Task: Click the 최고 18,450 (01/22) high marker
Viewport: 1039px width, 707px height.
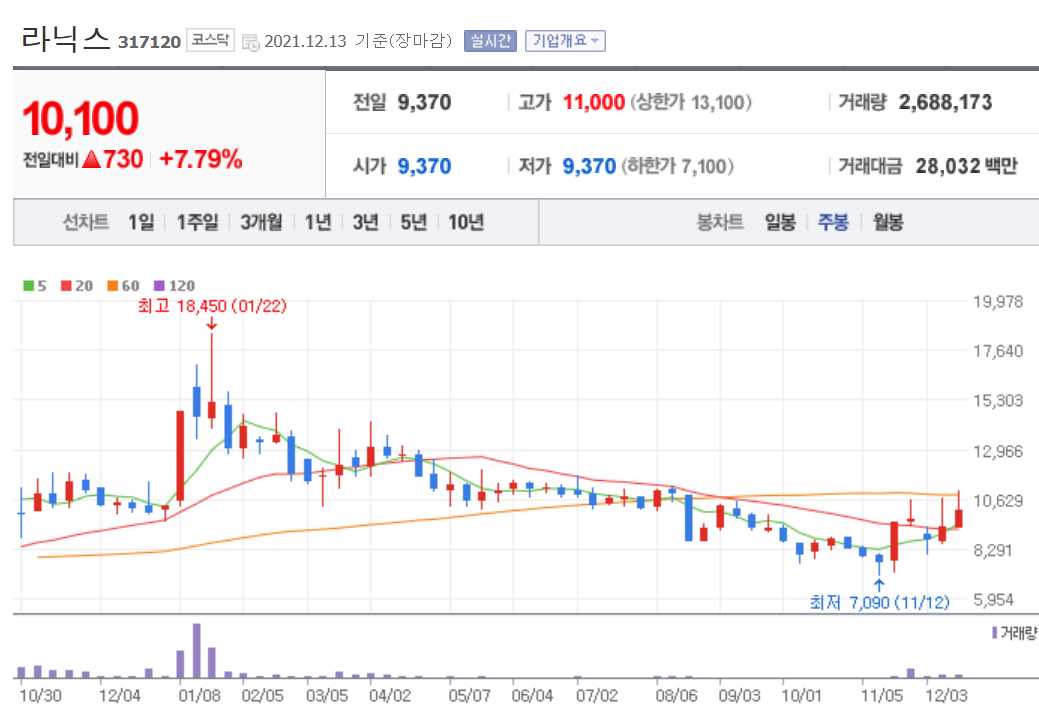Action: tap(212, 306)
